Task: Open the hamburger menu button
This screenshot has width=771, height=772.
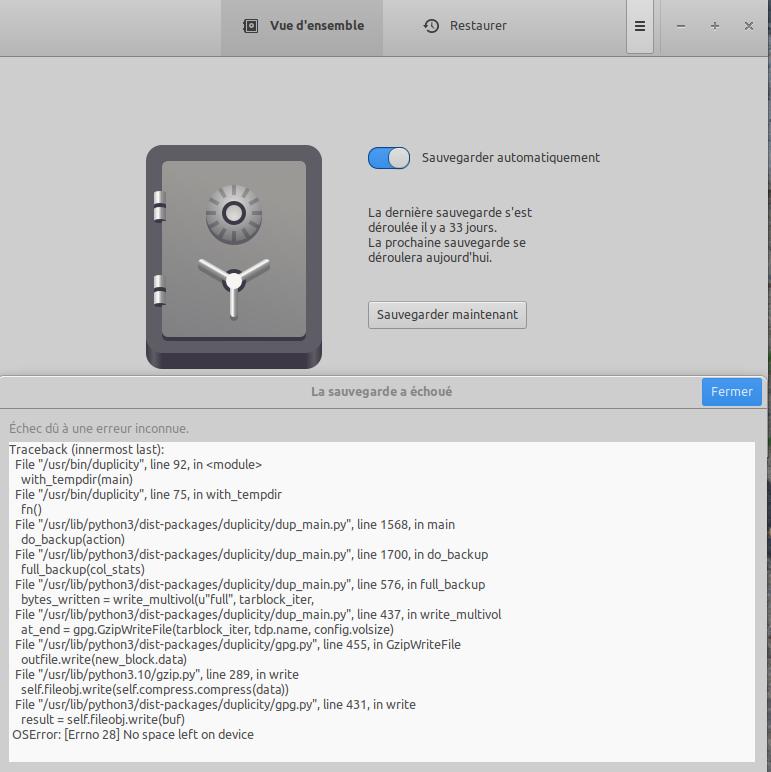Action: point(640,26)
